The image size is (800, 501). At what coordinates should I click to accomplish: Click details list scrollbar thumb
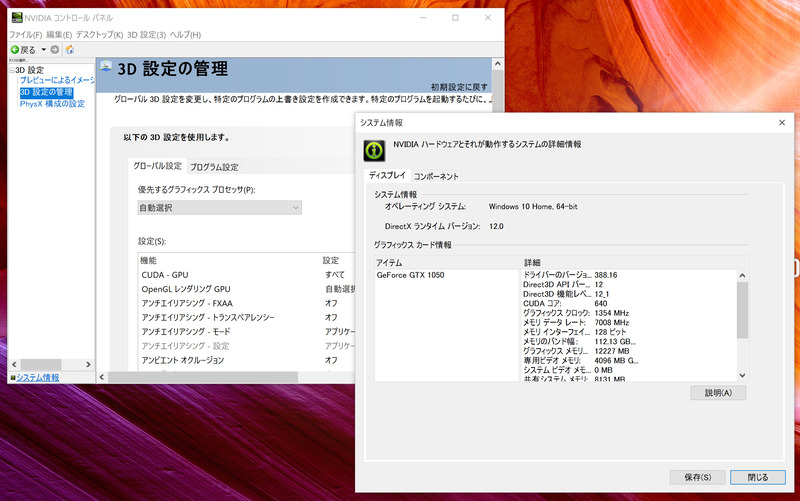pos(742,309)
